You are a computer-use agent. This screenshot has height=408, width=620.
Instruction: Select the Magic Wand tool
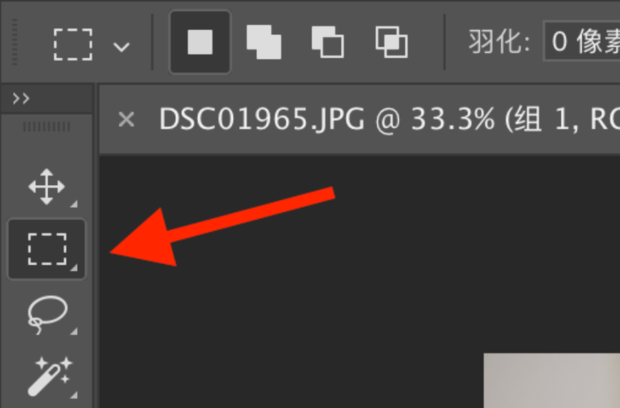[50, 376]
